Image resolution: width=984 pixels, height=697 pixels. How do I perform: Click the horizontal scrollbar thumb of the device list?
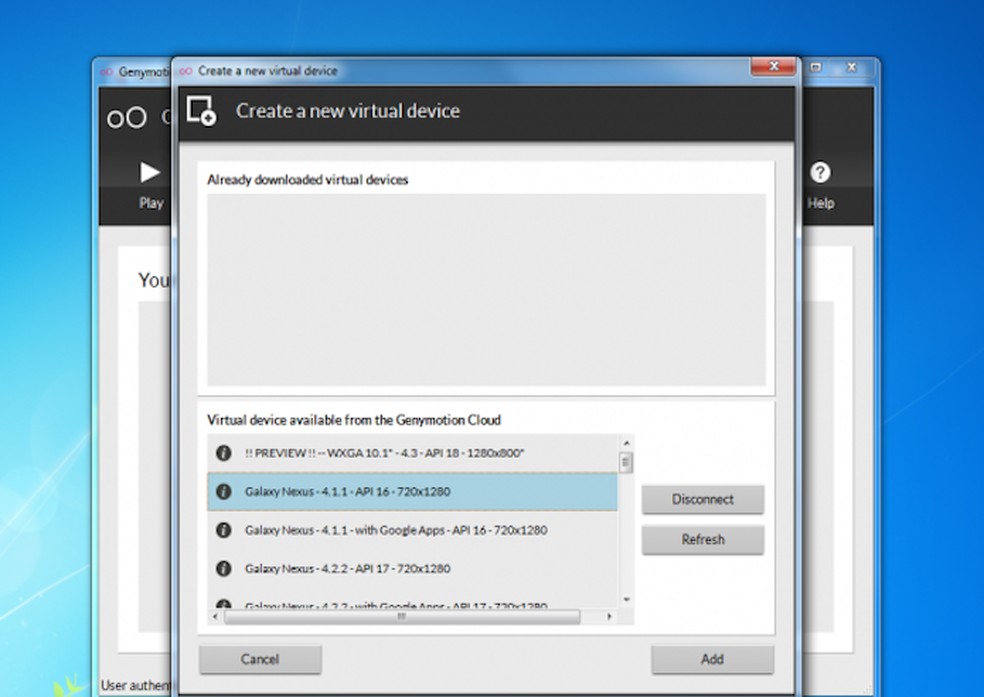pyautogui.click(x=402, y=617)
